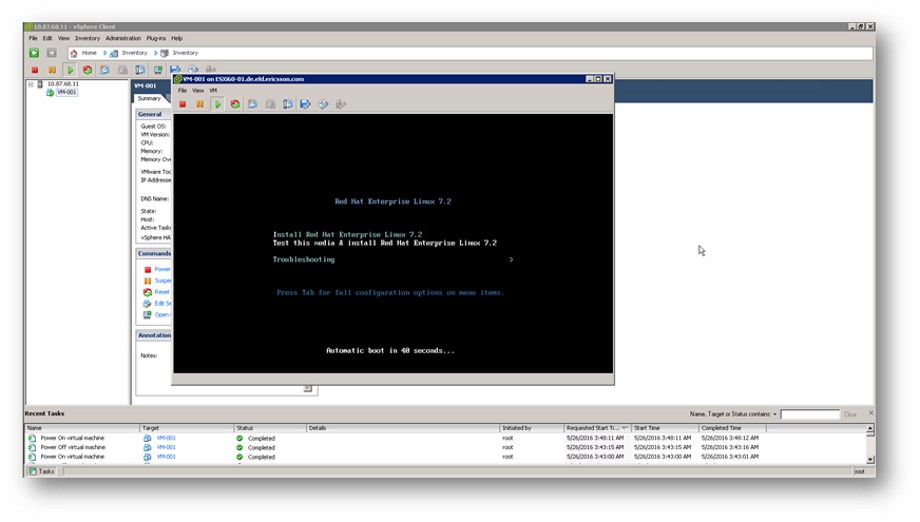Click the green back navigation arrow
The height and width of the screenshot is (522, 920).
(34, 53)
